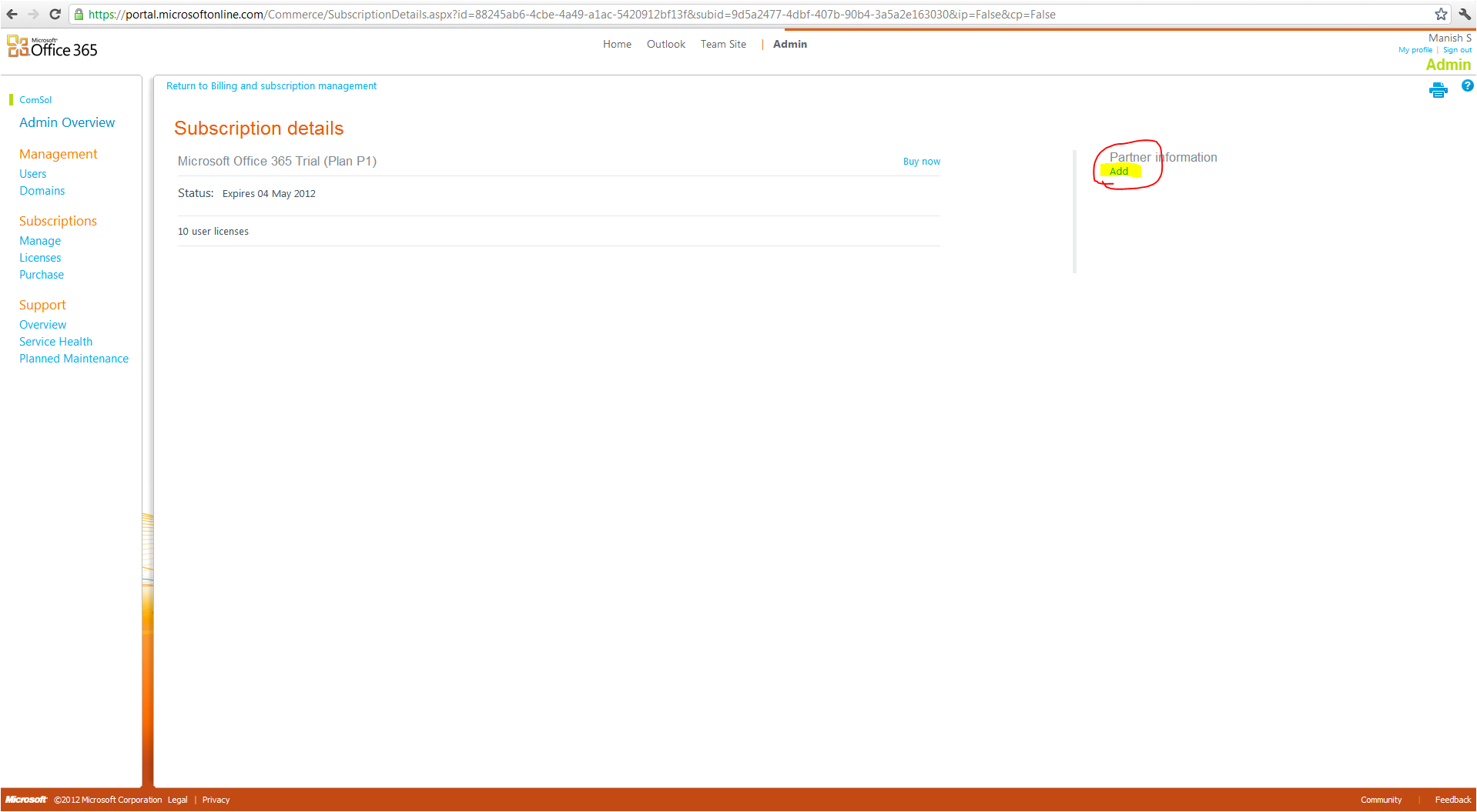This screenshot has height=812, width=1477.
Task: Add partner information
Action: pos(1118,172)
